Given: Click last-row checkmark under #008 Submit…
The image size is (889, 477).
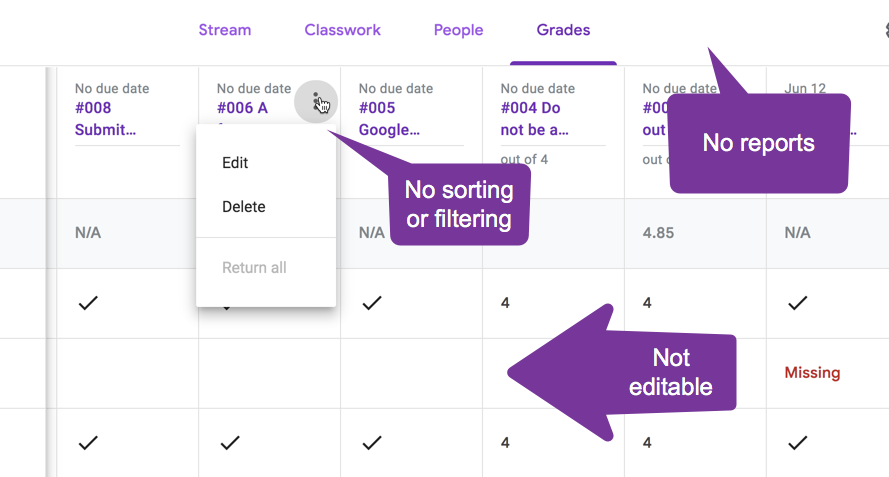Looking at the screenshot, I should click(x=88, y=443).
